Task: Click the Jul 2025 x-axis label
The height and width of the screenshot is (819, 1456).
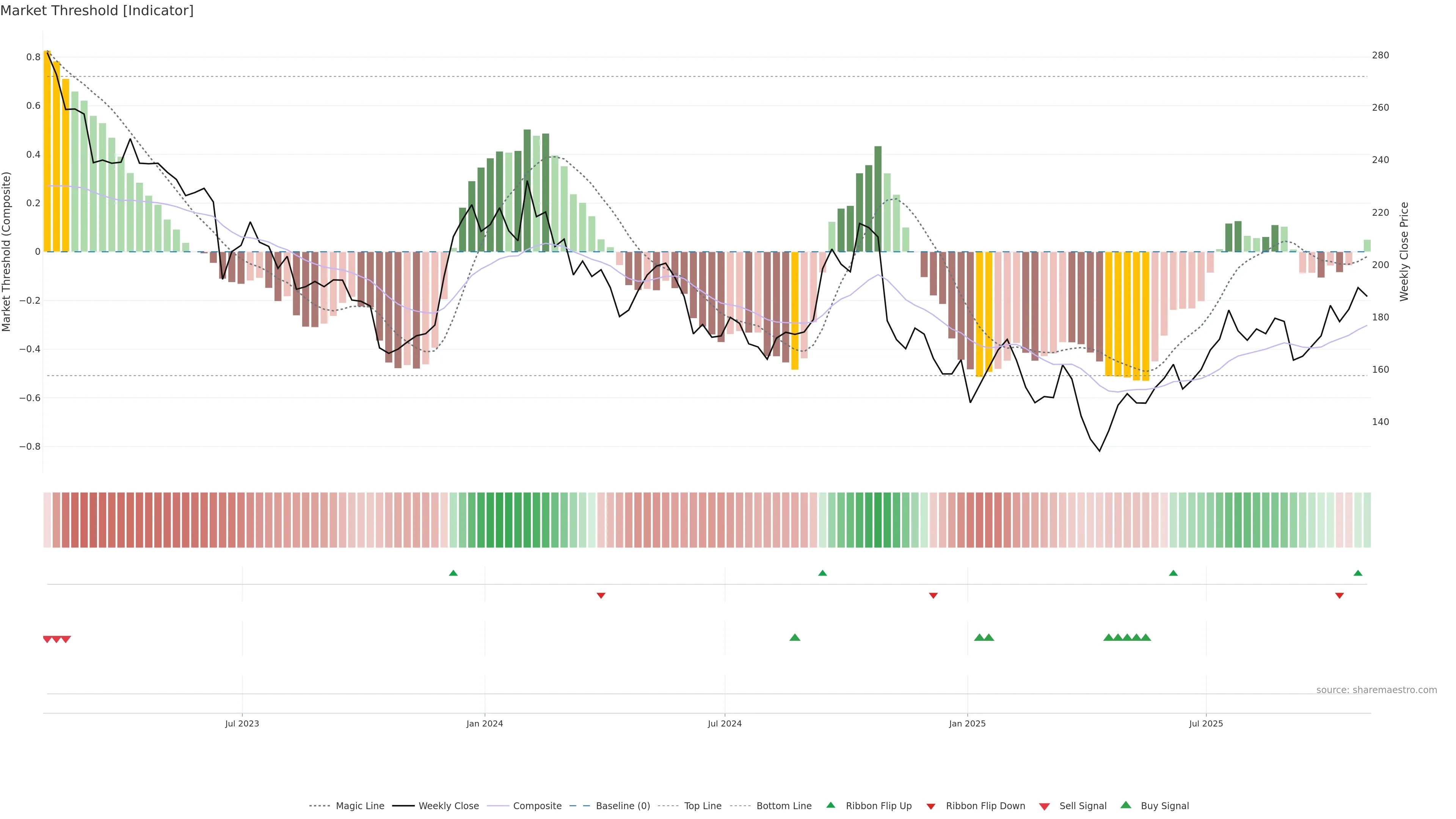Action: click(1206, 723)
